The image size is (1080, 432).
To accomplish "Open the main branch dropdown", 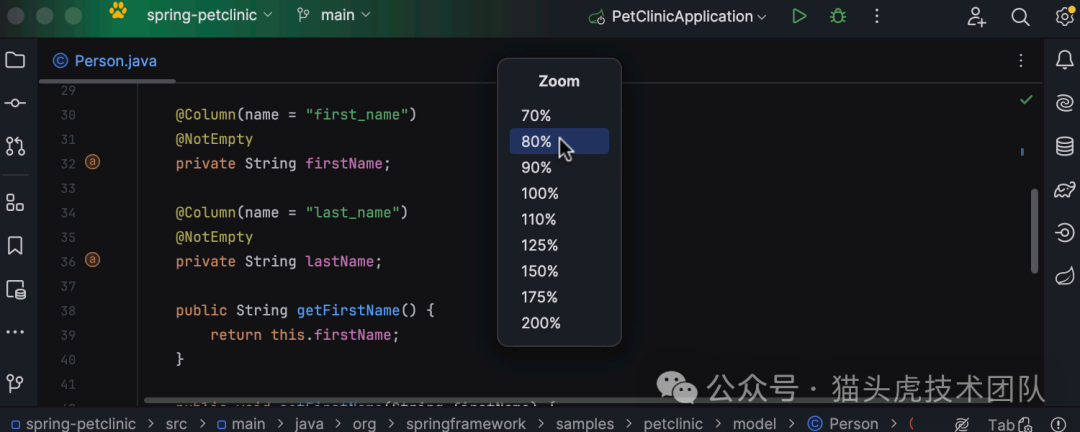I will tap(334, 16).
